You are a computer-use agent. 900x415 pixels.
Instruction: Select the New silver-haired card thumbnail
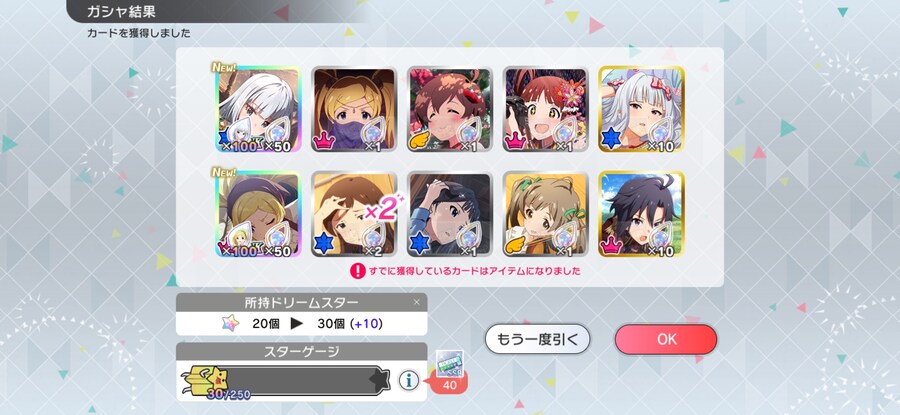coord(258,109)
